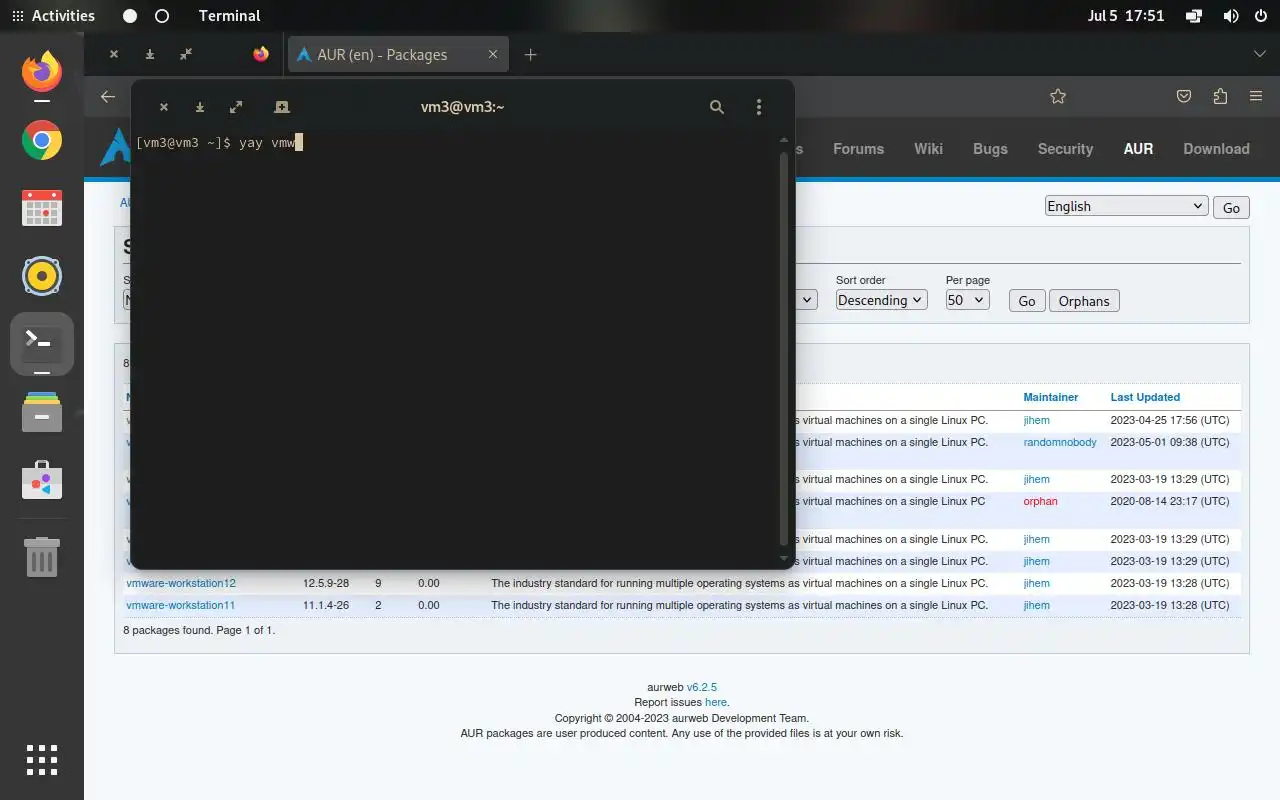Open the Descending sort order dropdown

coord(882,300)
